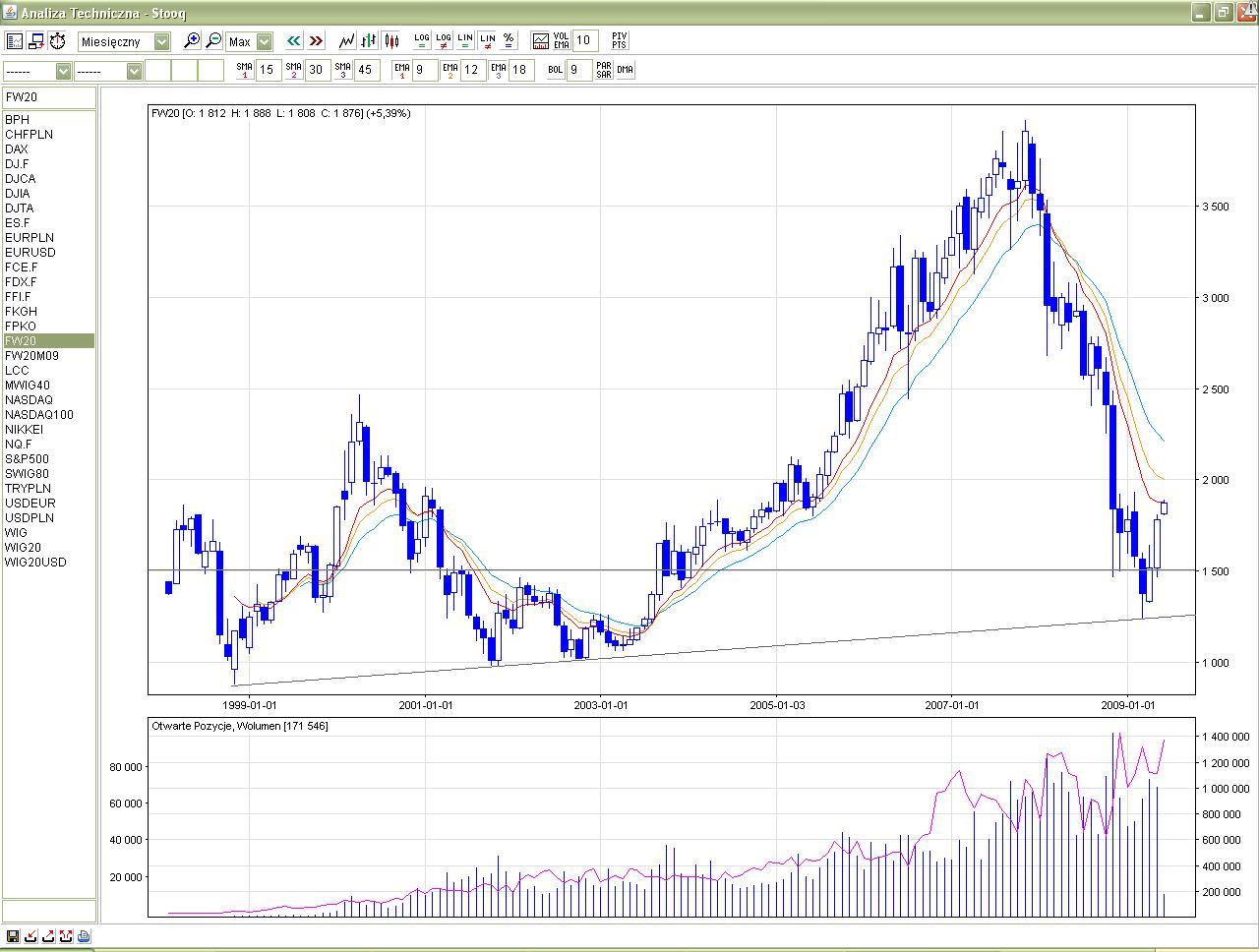Switch to candlestick chart type
Image resolution: width=1259 pixels, height=952 pixels.
(x=391, y=41)
